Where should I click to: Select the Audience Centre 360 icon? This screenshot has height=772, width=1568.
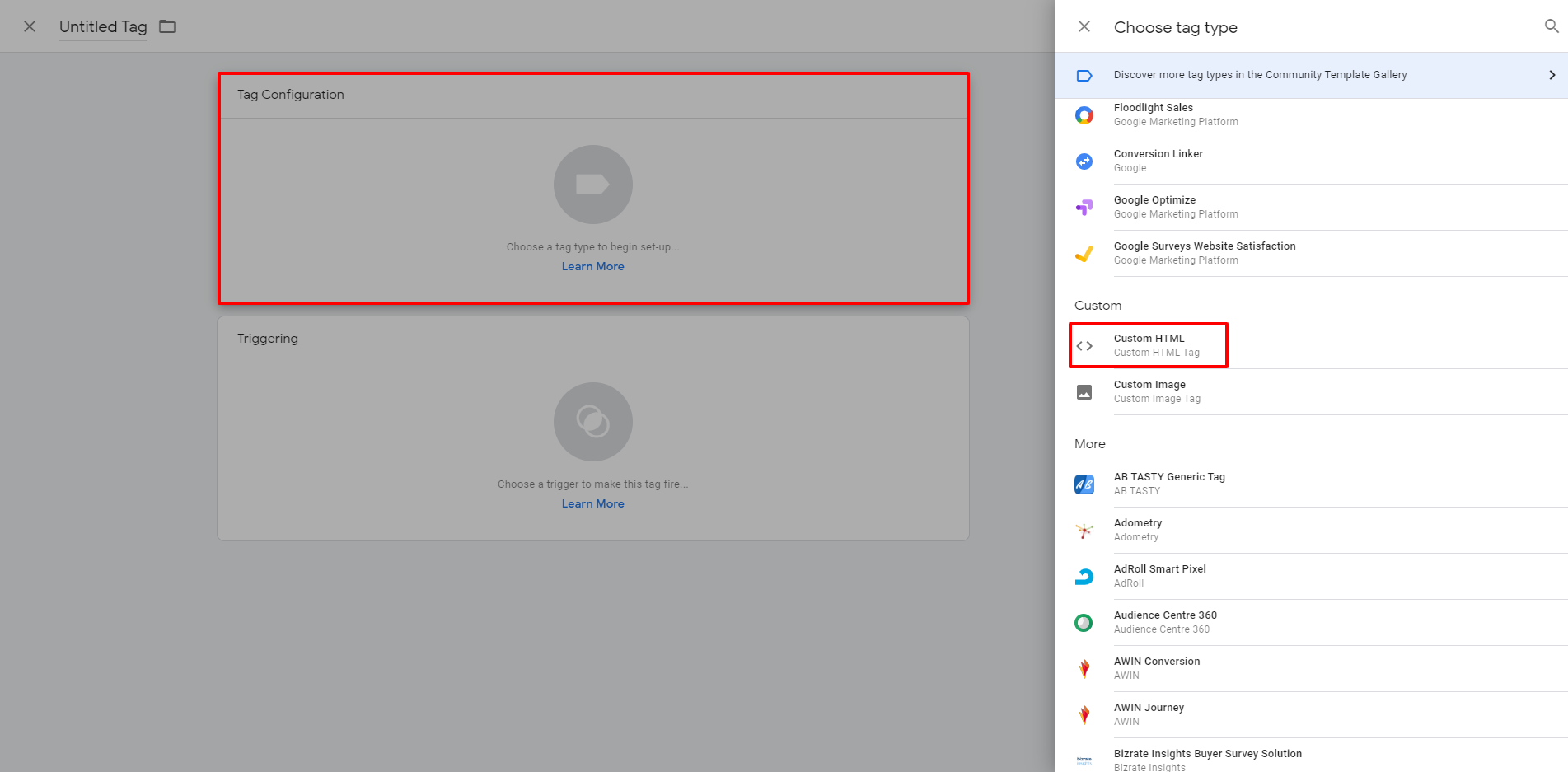pos(1084,622)
